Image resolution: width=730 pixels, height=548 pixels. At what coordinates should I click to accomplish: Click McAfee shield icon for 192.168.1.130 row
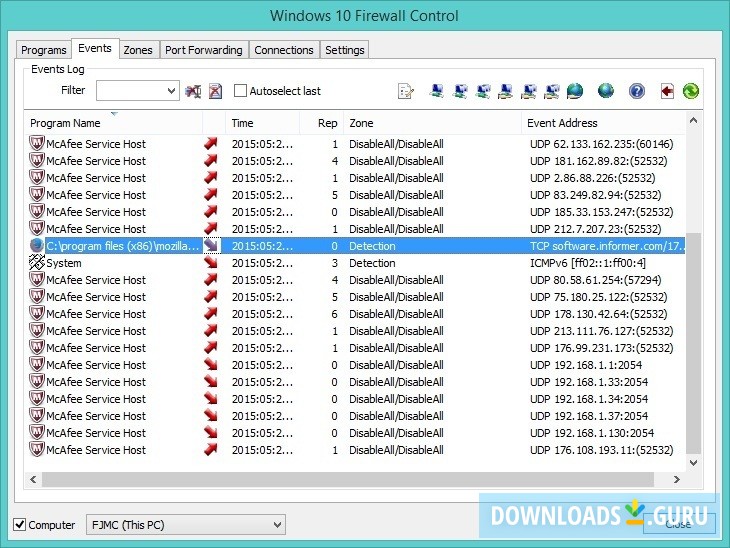coord(36,433)
